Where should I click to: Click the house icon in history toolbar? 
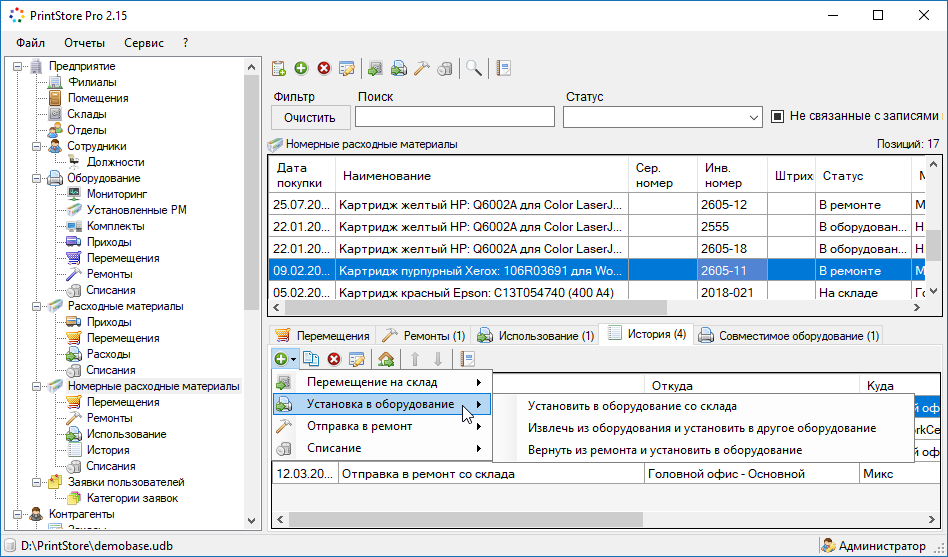pos(385,359)
